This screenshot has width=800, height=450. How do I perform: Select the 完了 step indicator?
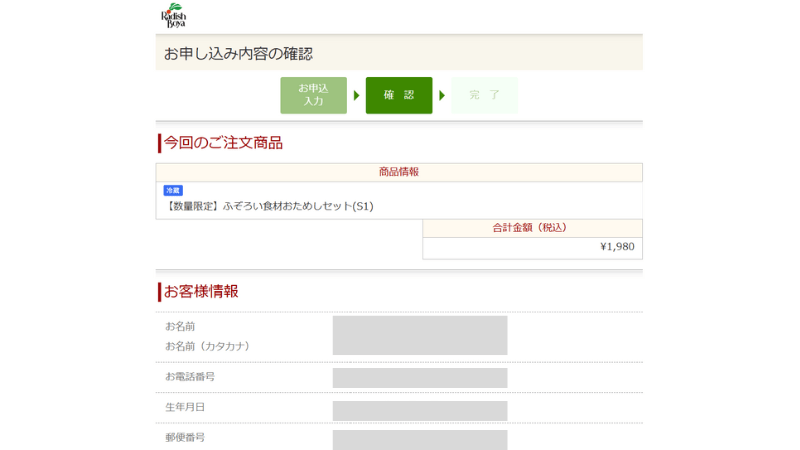tap(484, 95)
